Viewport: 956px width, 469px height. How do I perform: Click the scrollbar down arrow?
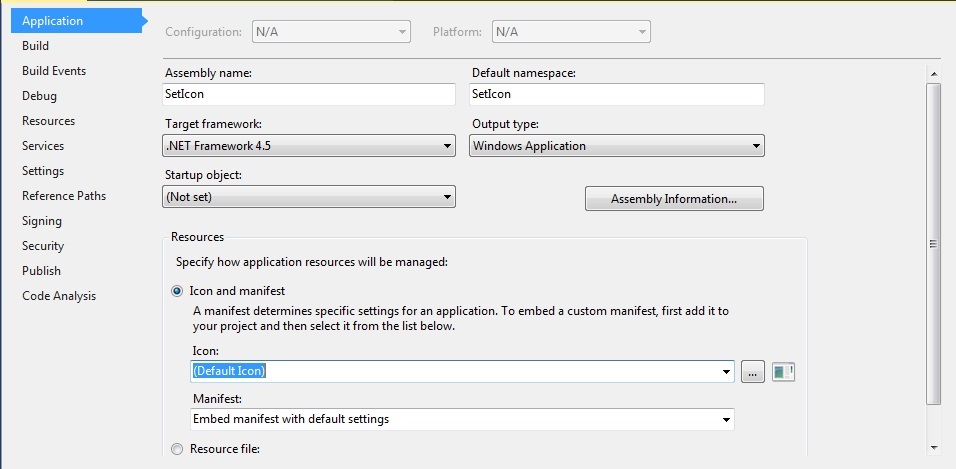pyautogui.click(x=933, y=448)
